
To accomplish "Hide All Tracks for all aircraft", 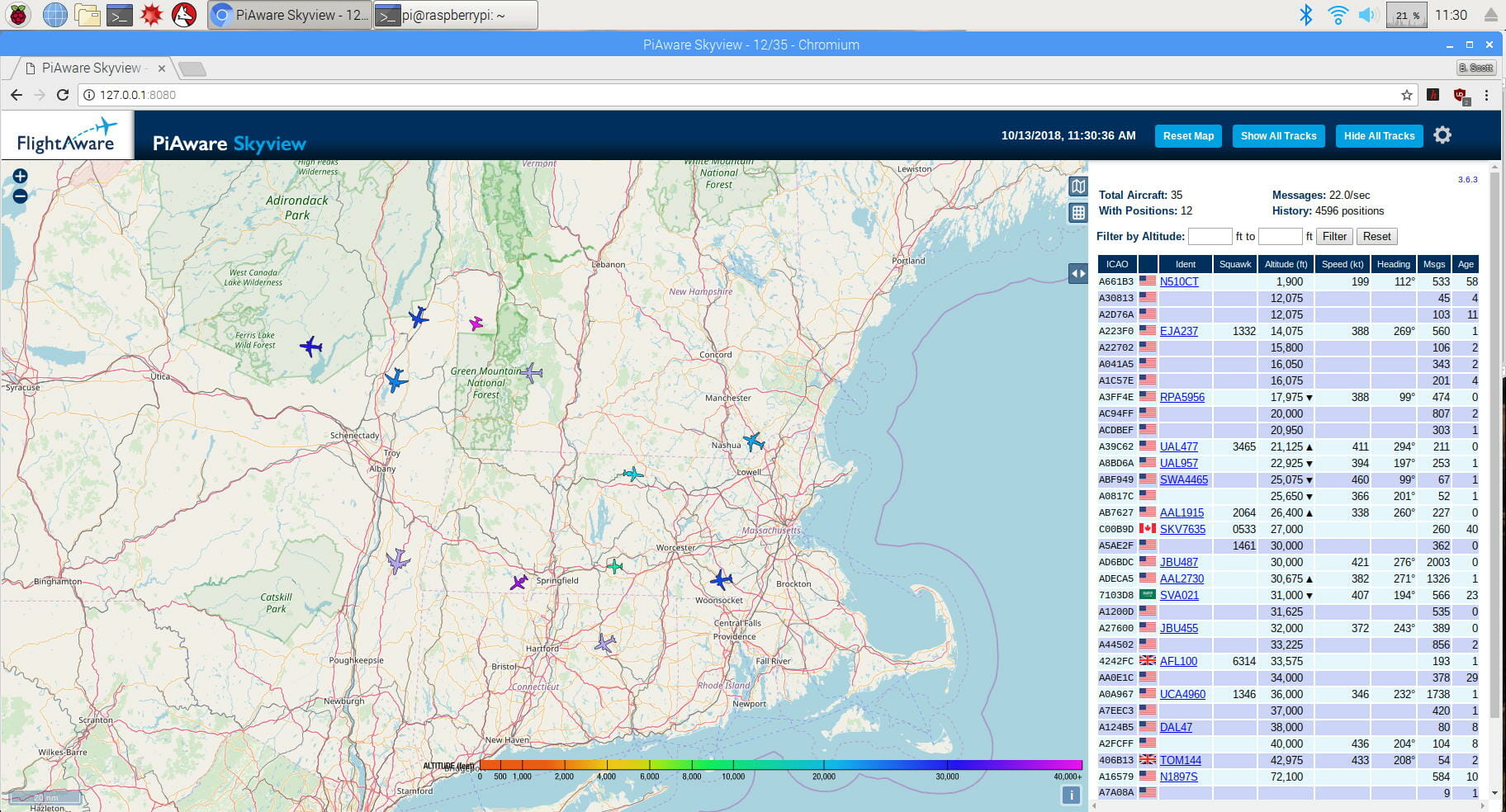I will point(1379,135).
